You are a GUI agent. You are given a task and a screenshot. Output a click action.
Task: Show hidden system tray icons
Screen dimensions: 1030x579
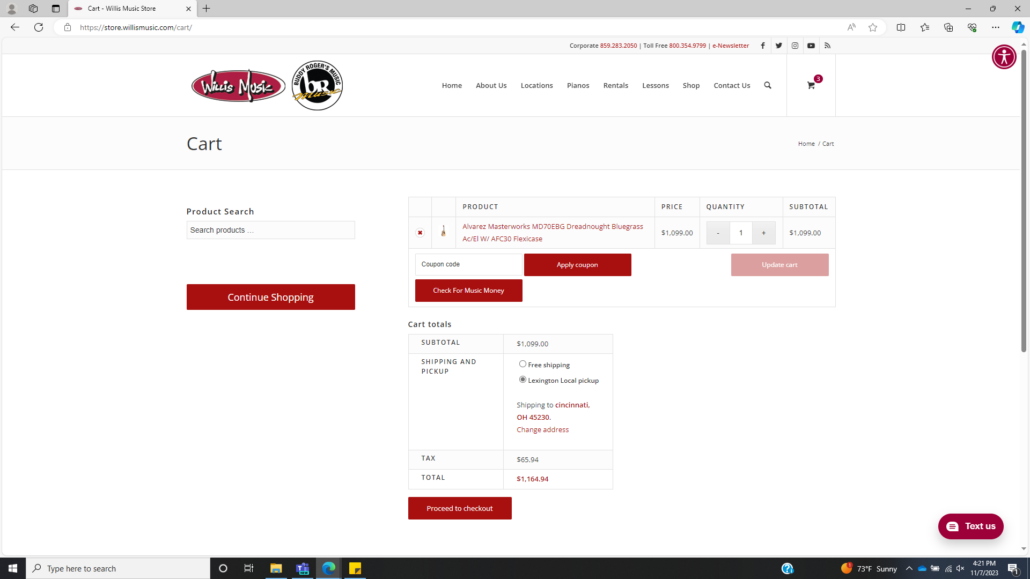coord(909,568)
